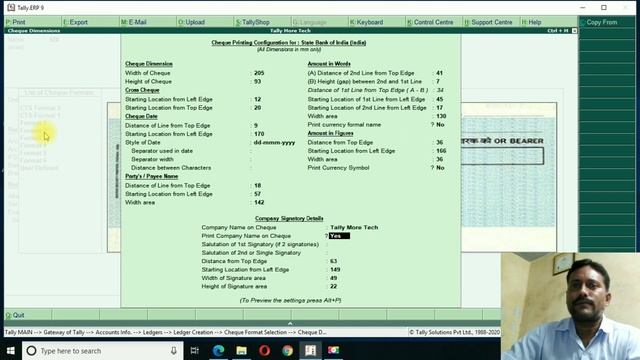The image size is (640, 360).
Task: Open File Explorer from taskbar
Action: tap(241, 351)
